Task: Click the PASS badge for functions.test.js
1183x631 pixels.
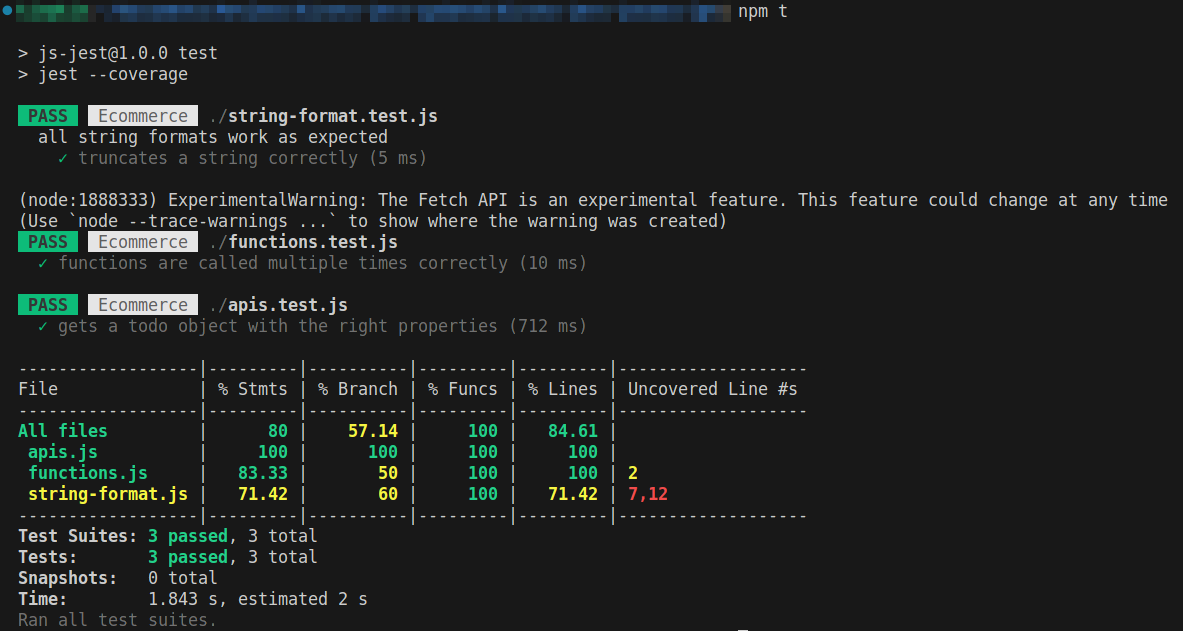Action: [47, 241]
